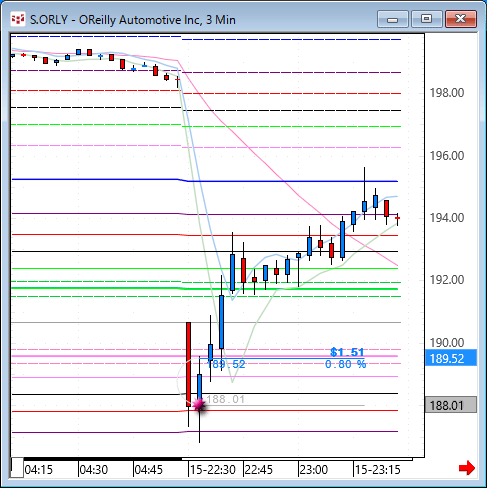Click the 192.00 price axis label
487x488 pixels.
(x=447, y=280)
